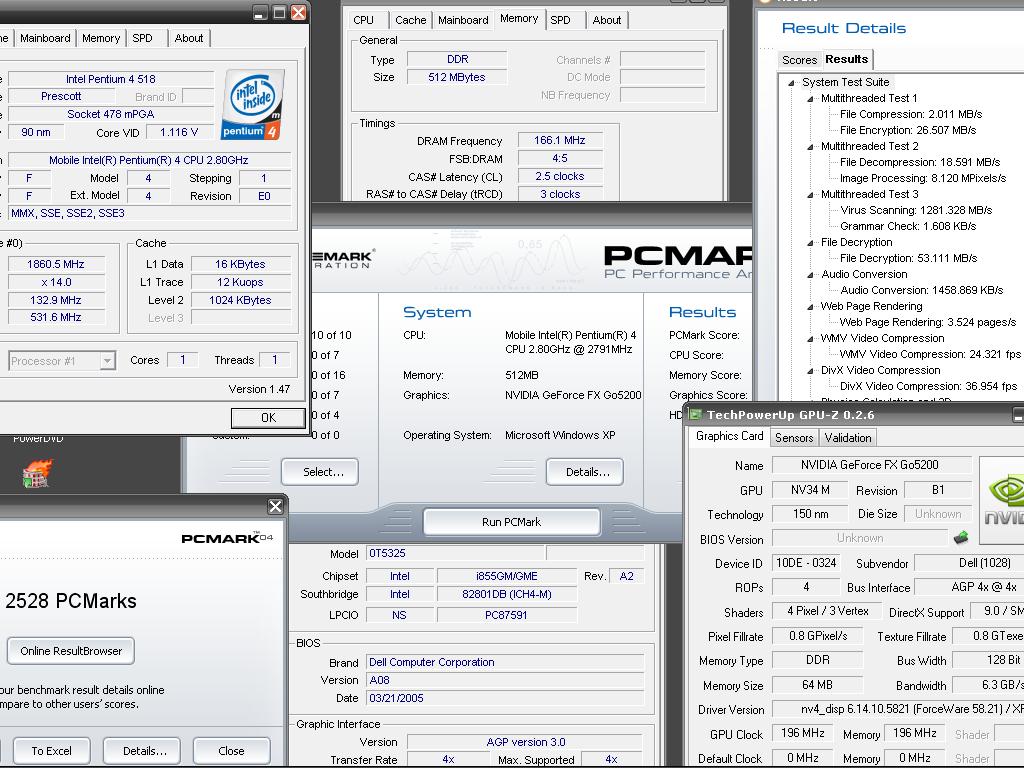Click the Run PCMark button
The image size is (1024, 768).
511,522
